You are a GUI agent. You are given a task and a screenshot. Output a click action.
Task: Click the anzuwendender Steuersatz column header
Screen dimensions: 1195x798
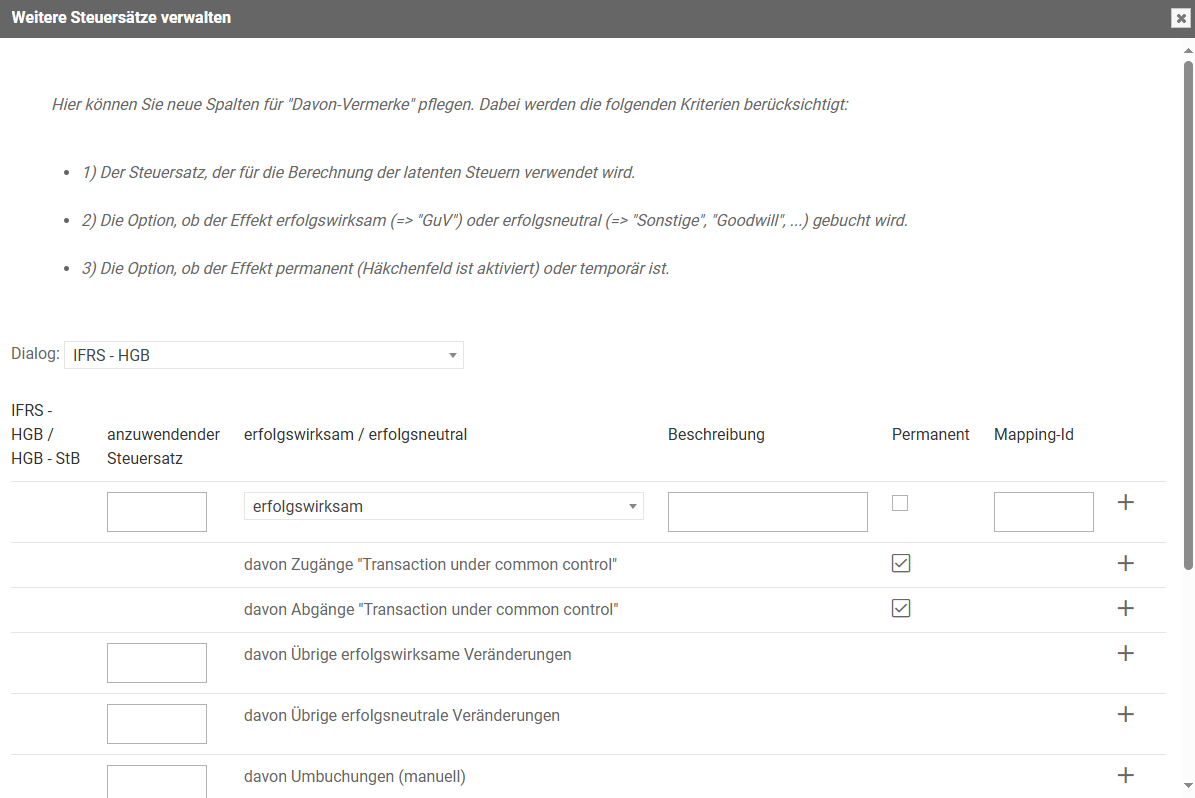coord(163,447)
